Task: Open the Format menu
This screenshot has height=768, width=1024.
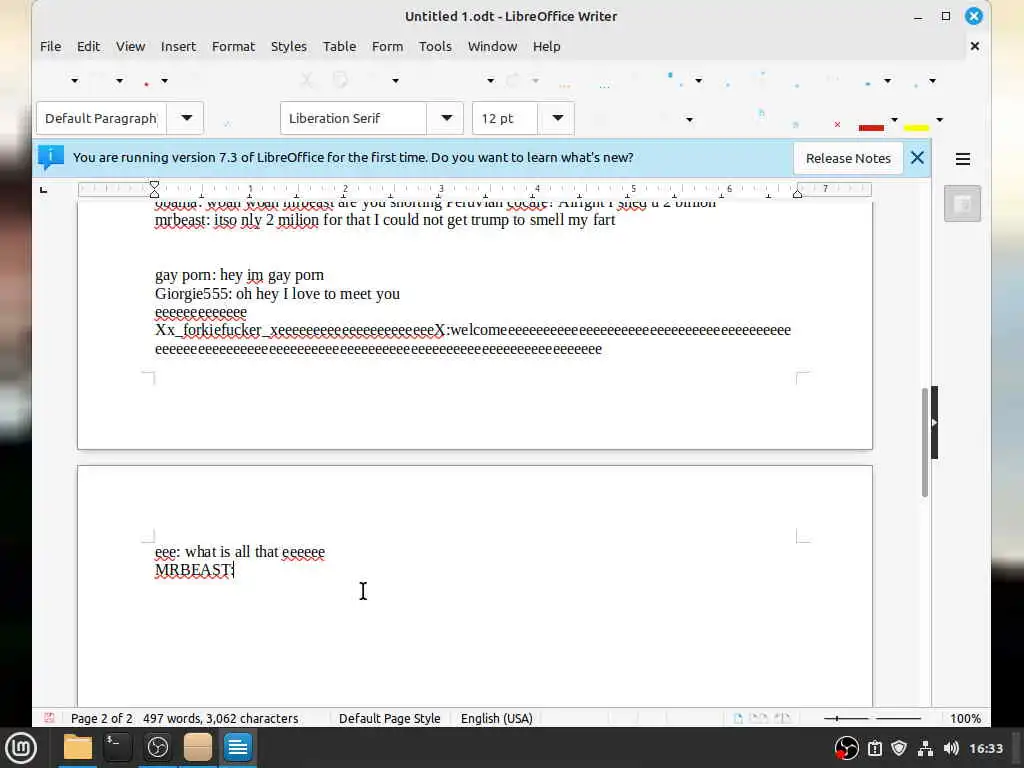Action: (233, 46)
